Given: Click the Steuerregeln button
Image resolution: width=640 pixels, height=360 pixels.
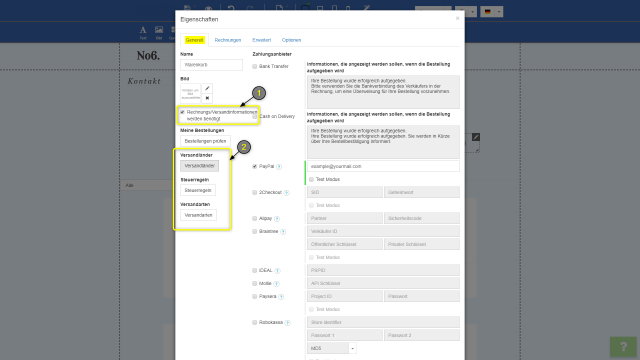Looking at the screenshot, I should pyautogui.click(x=198, y=190).
